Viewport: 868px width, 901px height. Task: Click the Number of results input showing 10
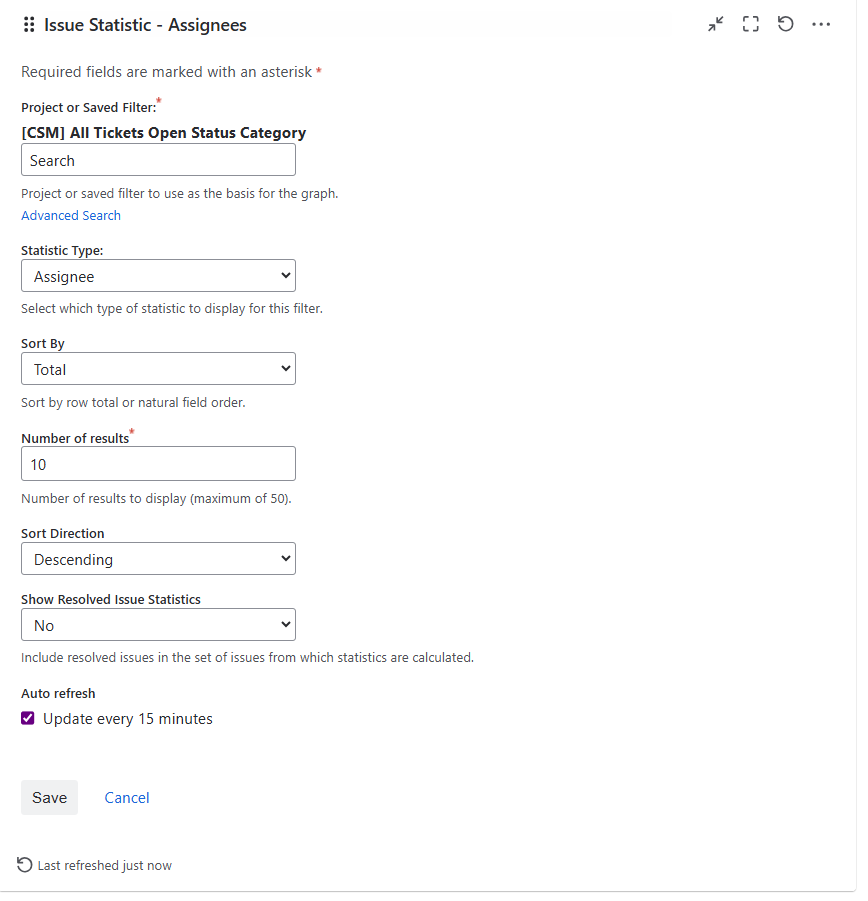[158, 463]
